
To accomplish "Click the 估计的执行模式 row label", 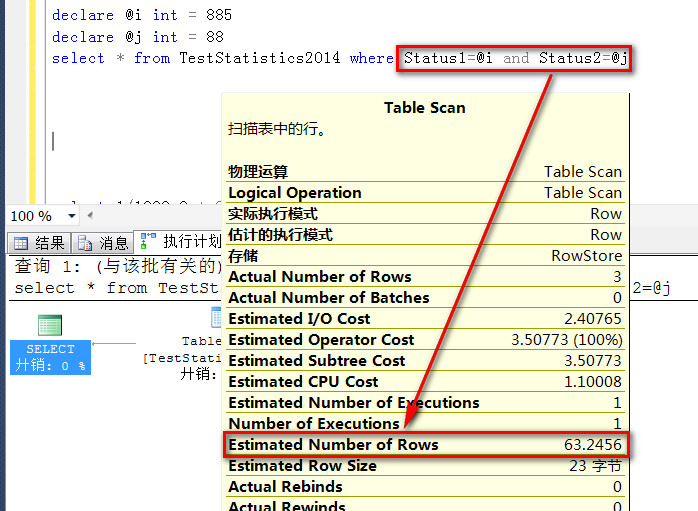I will pyautogui.click(x=280, y=235).
